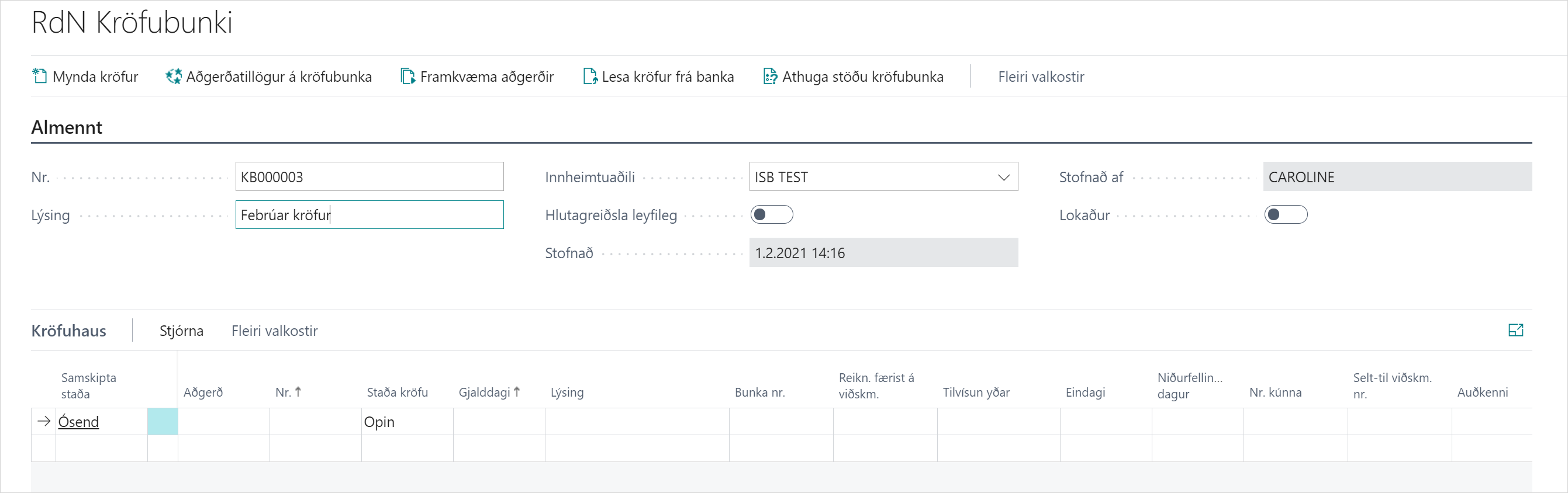The width and height of the screenshot is (1568, 493).
Task: Open Fleiri valkostir in the top action bar
Action: pyautogui.click(x=1040, y=77)
